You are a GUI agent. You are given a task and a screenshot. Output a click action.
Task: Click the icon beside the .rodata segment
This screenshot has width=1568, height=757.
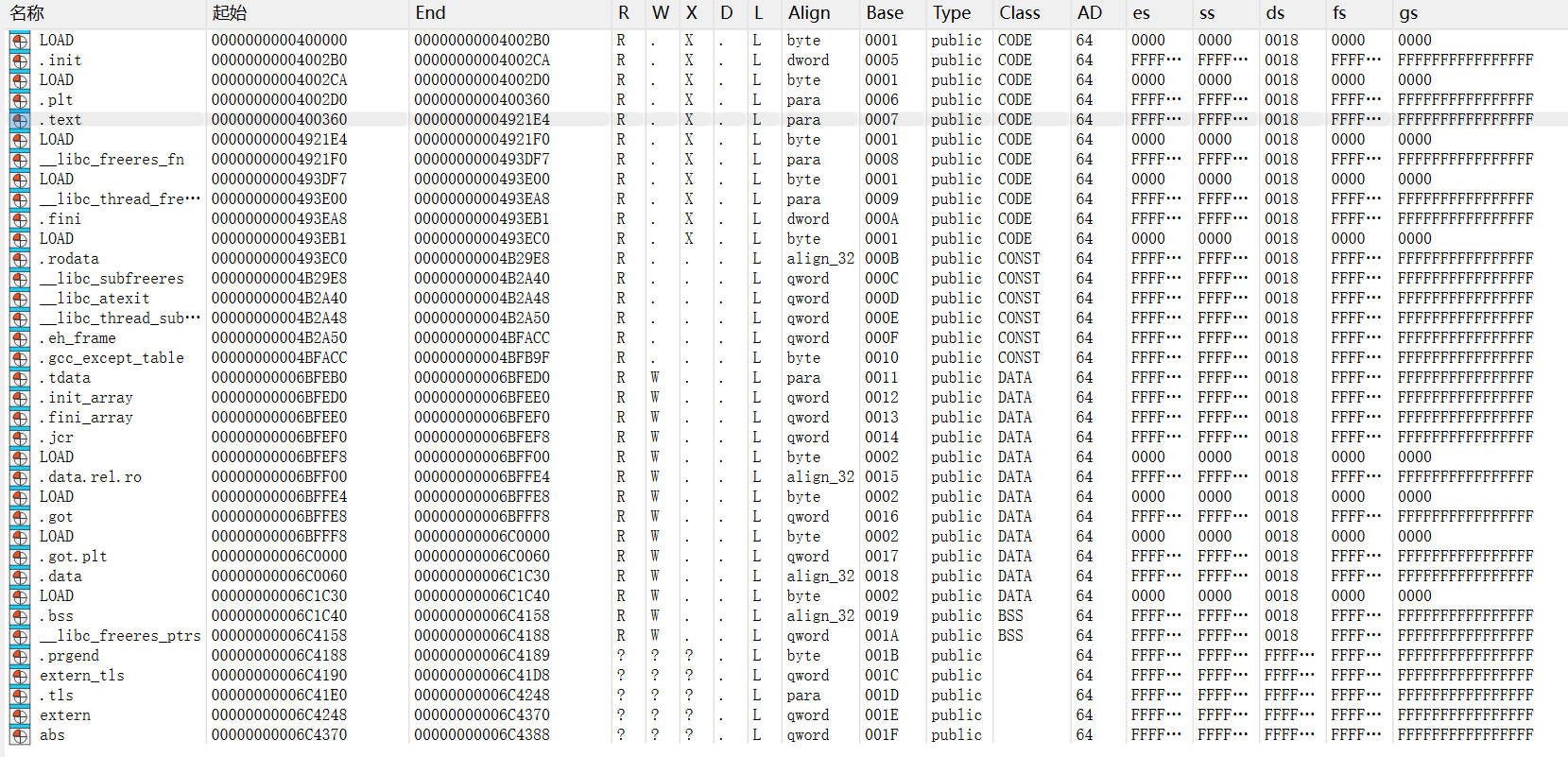(x=19, y=259)
